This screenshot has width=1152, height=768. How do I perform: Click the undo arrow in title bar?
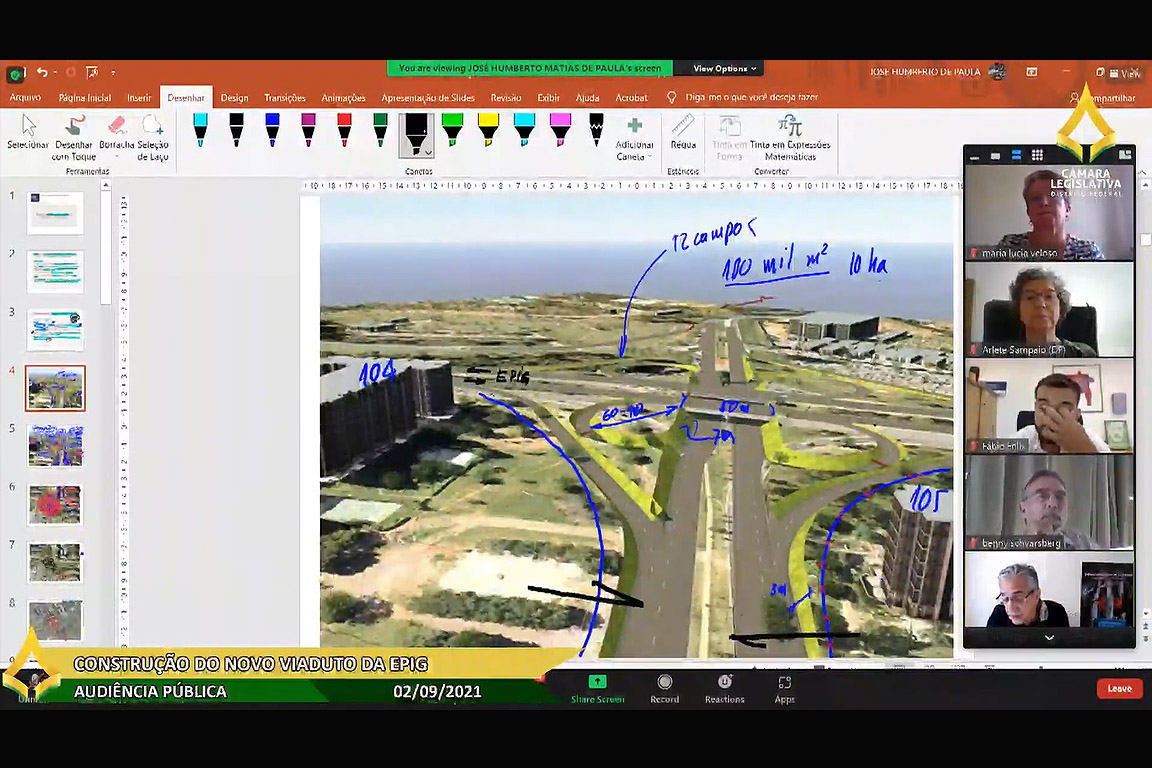pyautogui.click(x=42, y=72)
